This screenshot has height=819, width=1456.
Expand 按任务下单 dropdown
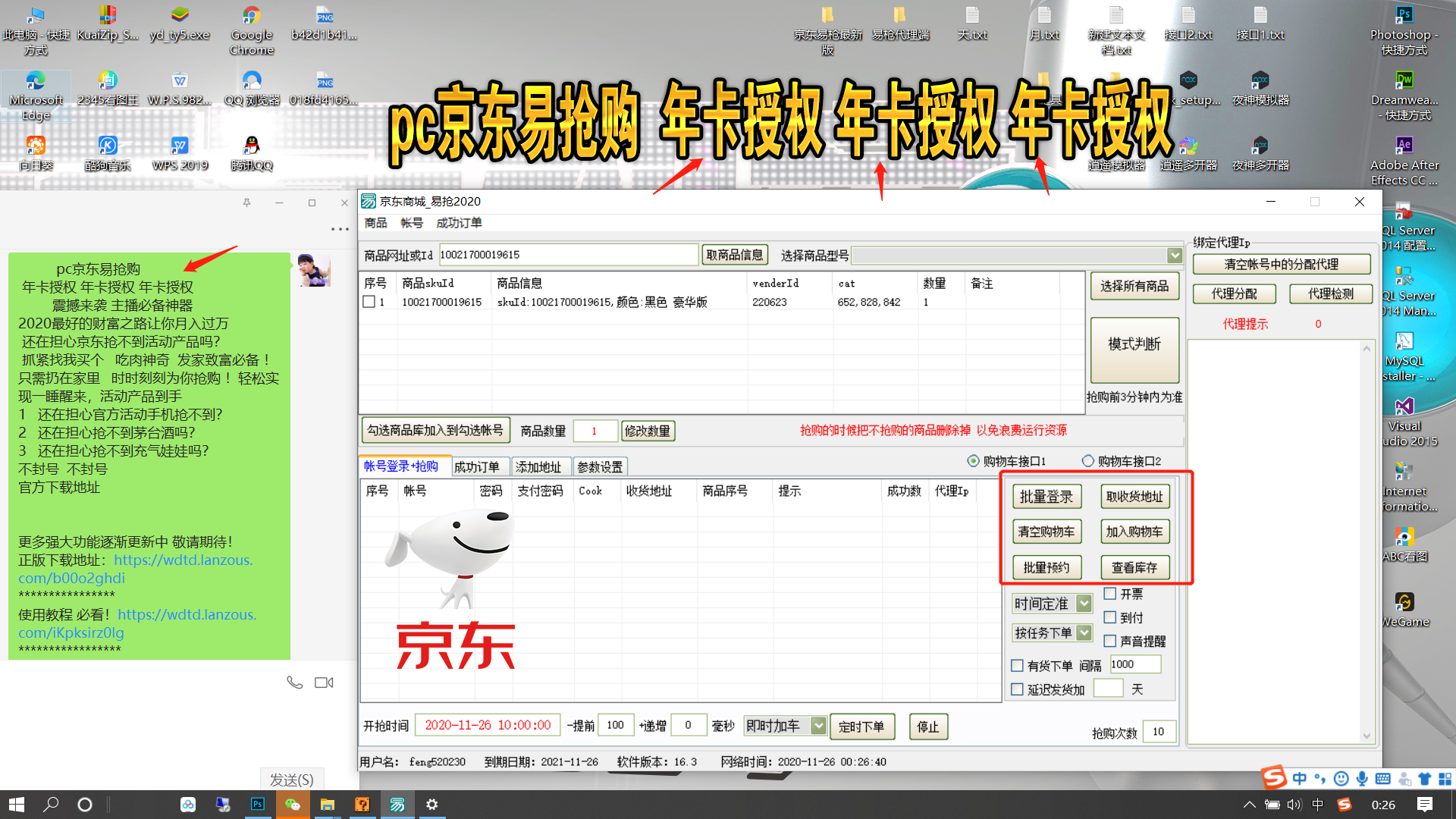1084,632
